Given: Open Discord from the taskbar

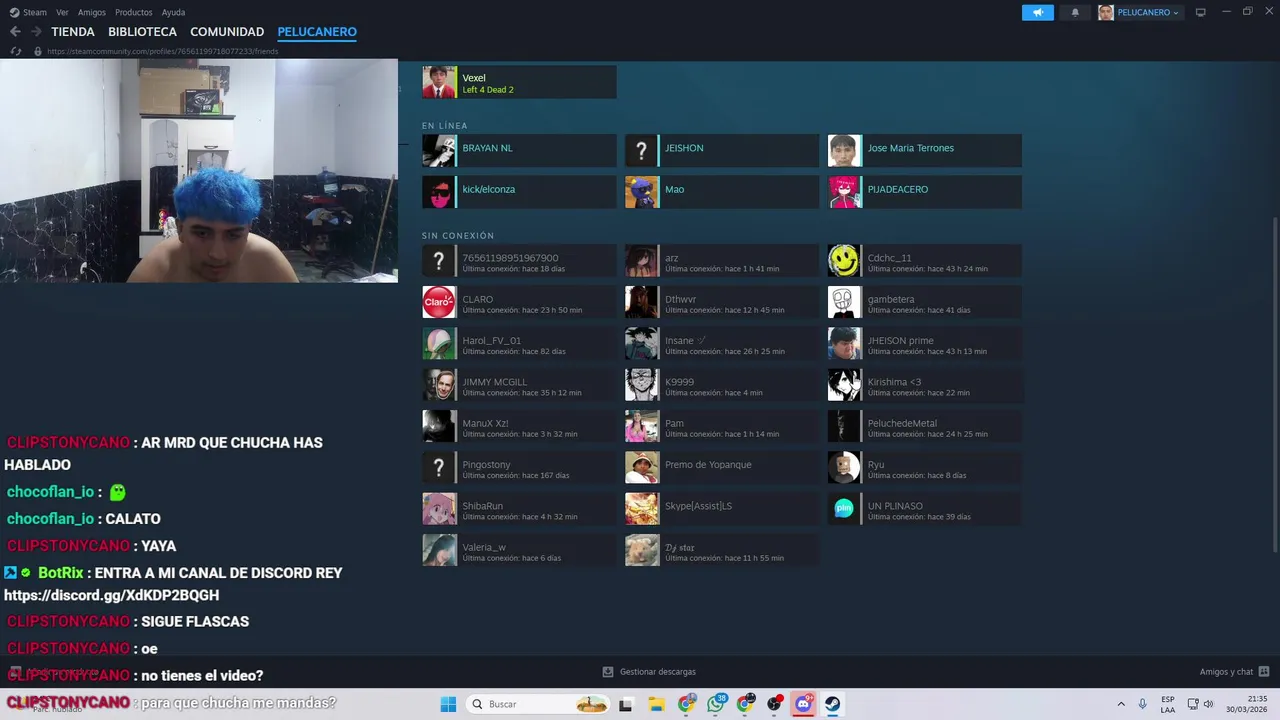Looking at the screenshot, I should [x=804, y=704].
